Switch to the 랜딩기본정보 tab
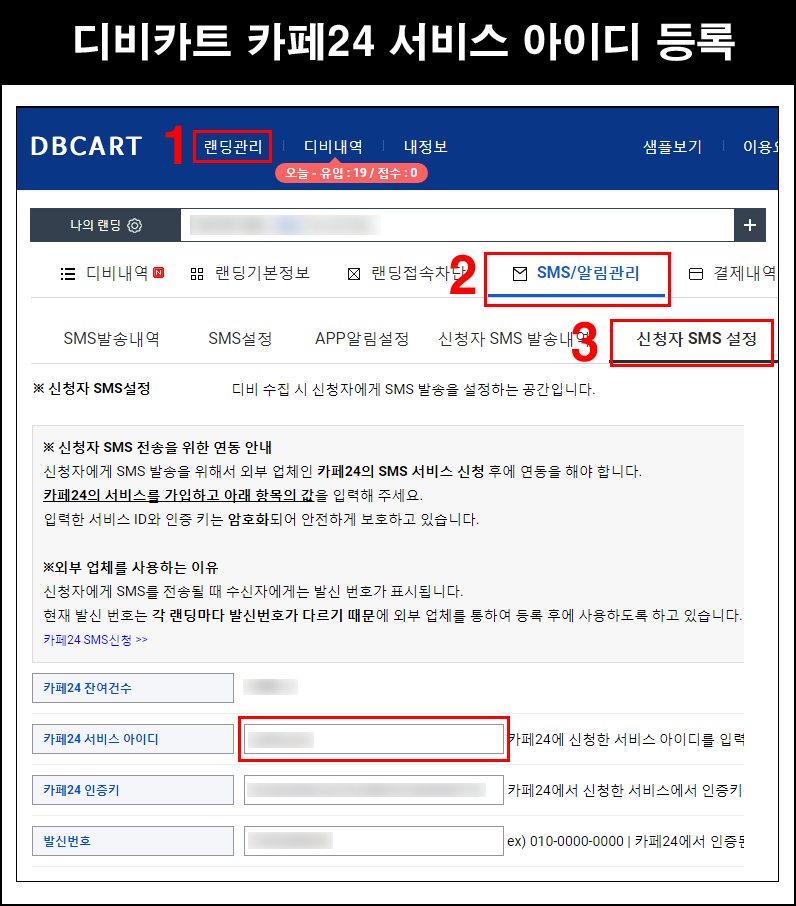Image resolution: width=796 pixels, height=906 pixels. 250,273
